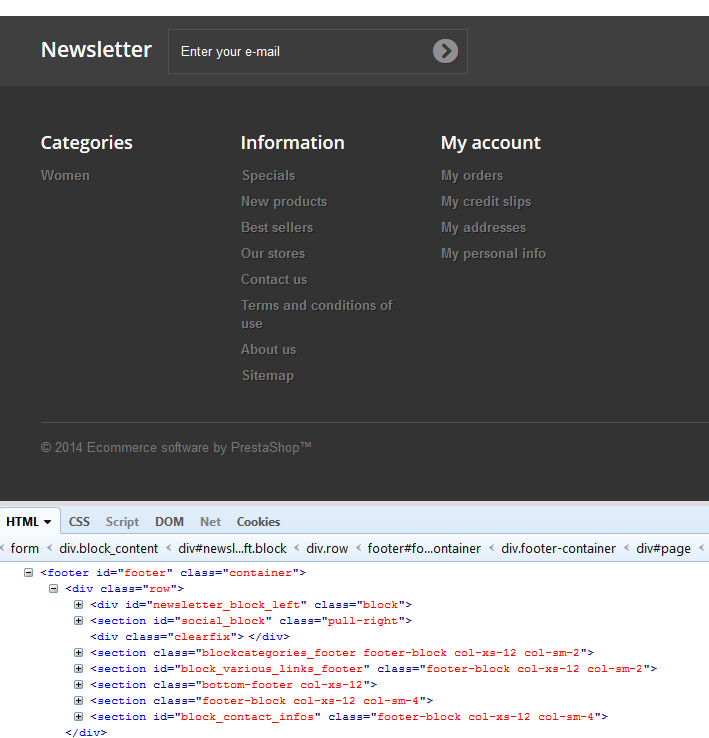
Task: Submit the newsletter e-mail arrow button
Action: (445, 51)
